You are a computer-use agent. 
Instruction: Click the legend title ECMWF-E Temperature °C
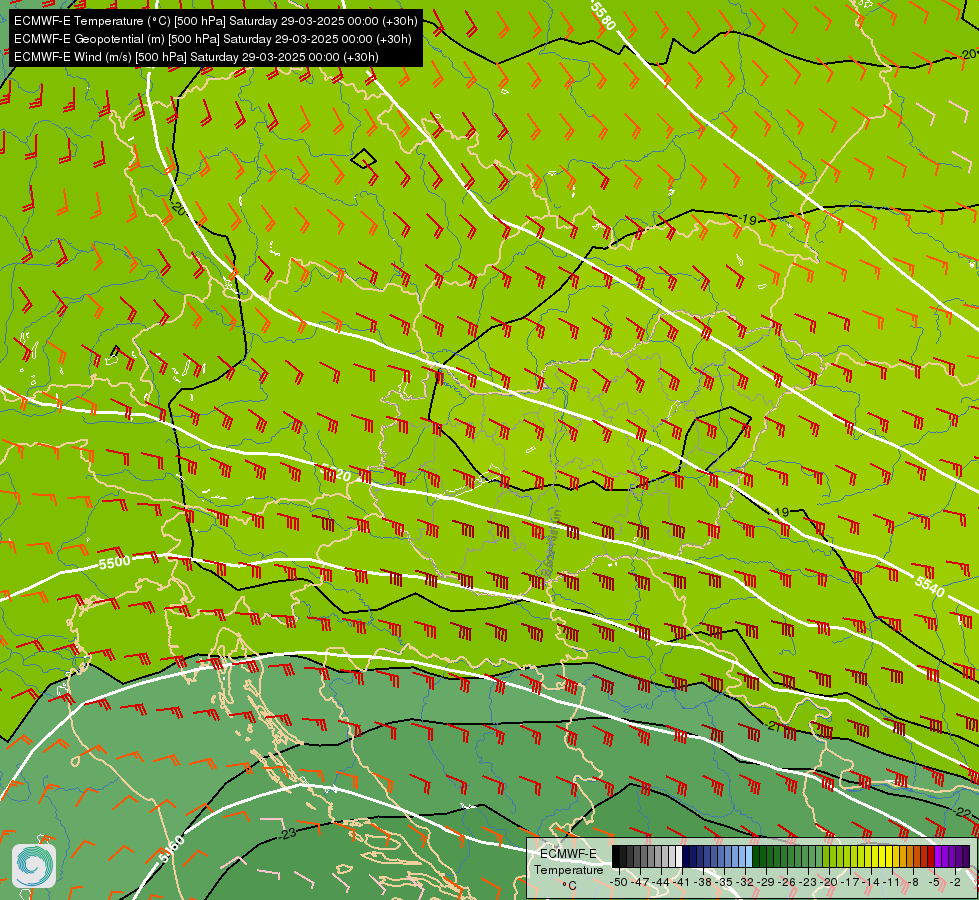(568, 869)
